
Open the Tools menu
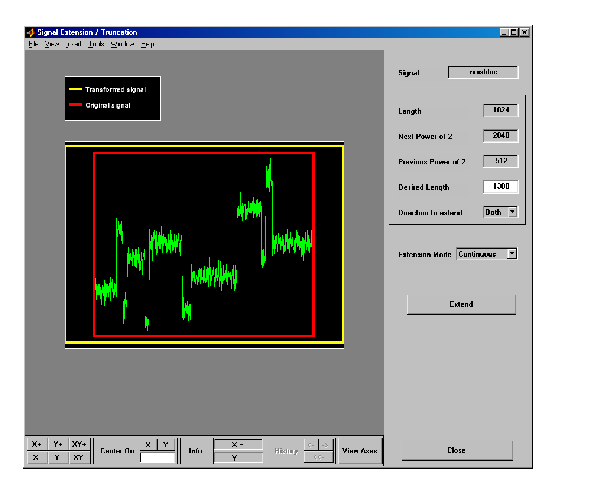coord(96,44)
